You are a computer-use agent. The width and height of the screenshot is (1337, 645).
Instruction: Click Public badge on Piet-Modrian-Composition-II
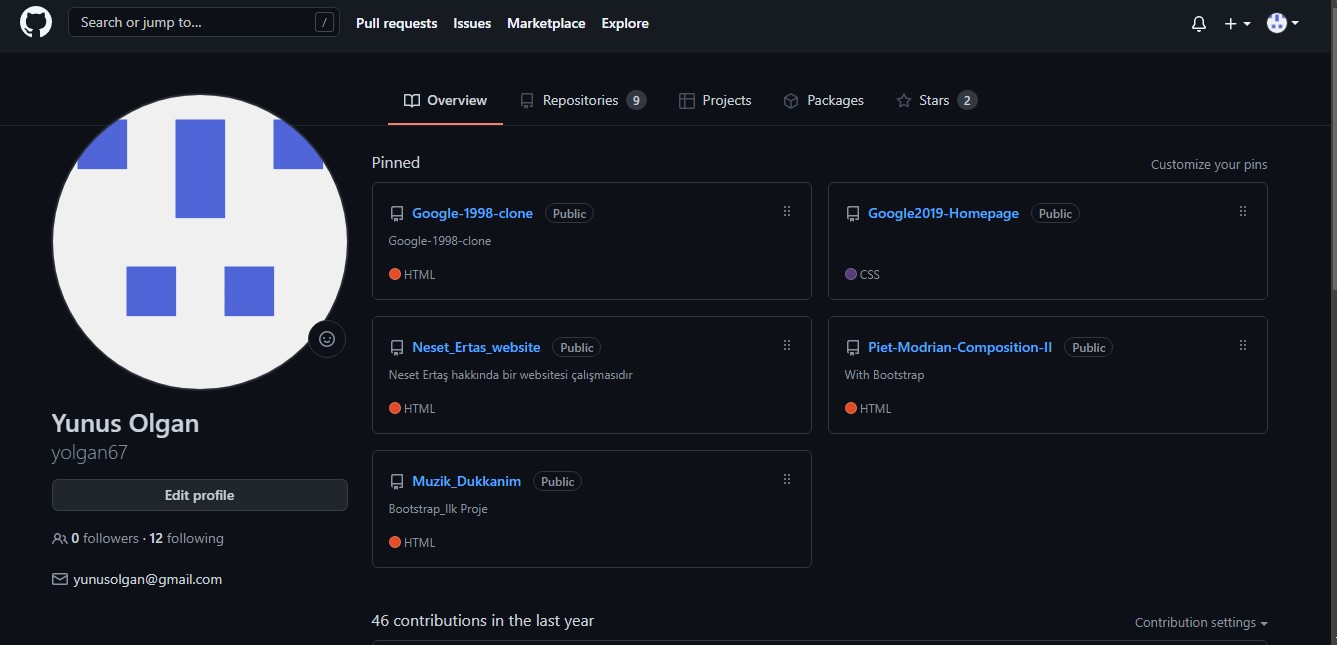pyautogui.click(x=1088, y=347)
